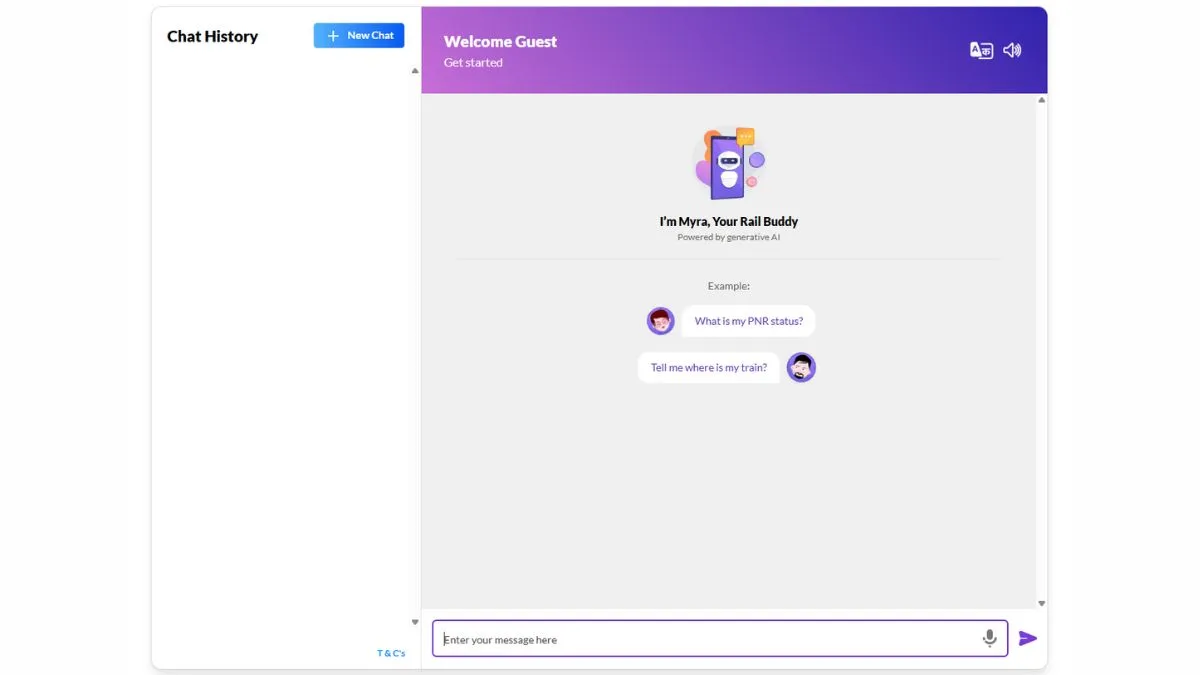Select the "What is my PNR status?" example
This screenshot has width=1200, height=675.
tap(748, 321)
